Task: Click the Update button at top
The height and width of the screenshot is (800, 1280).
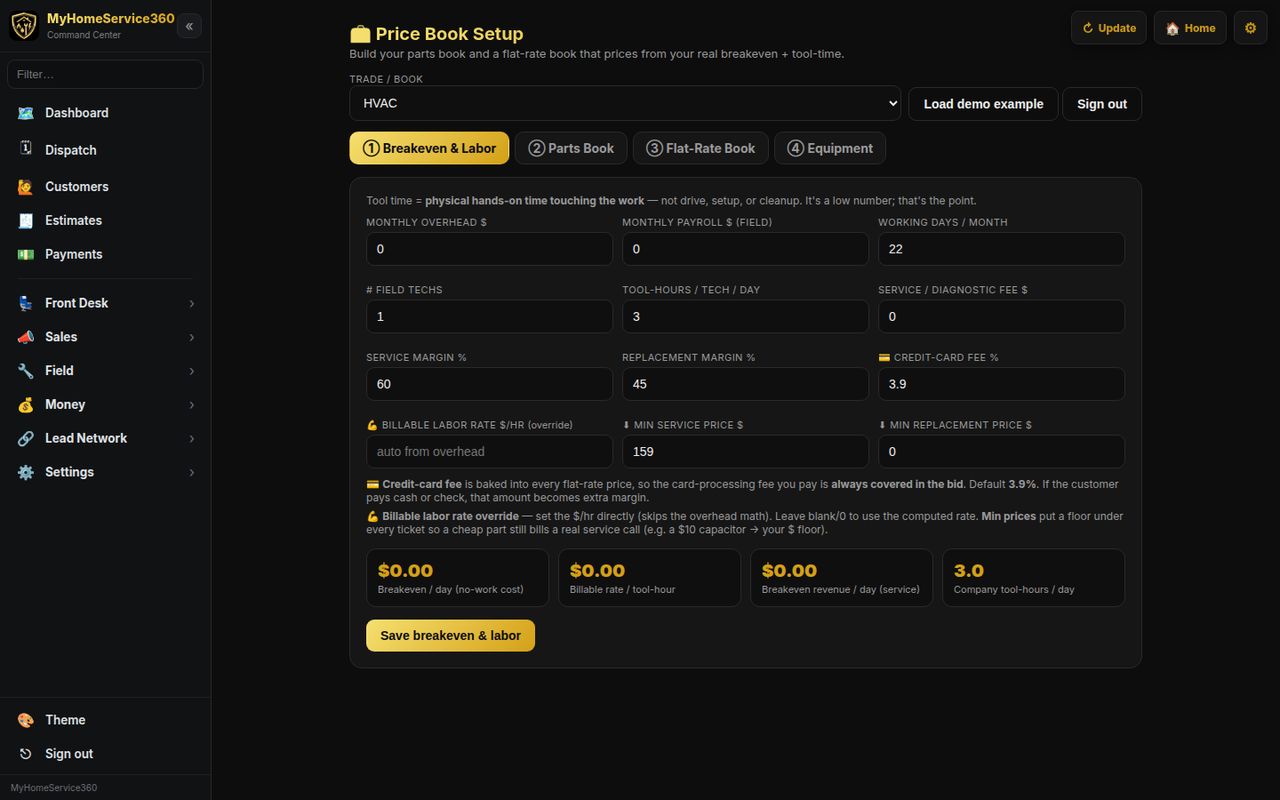Action: click(x=1109, y=28)
